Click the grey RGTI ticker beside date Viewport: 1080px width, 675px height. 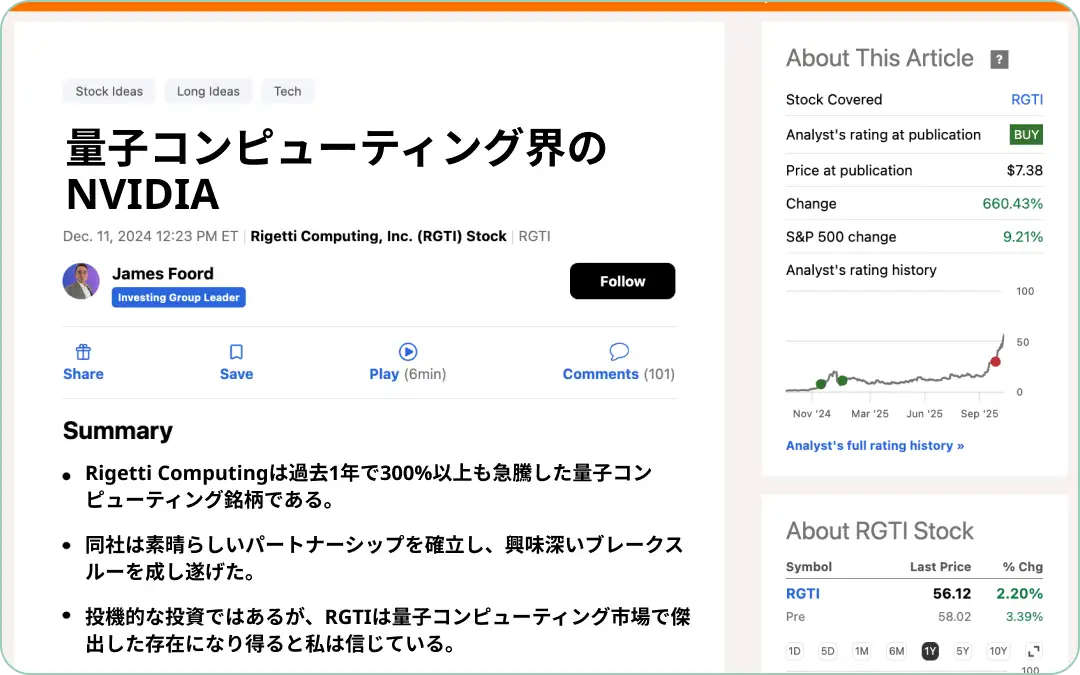click(534, 236)
